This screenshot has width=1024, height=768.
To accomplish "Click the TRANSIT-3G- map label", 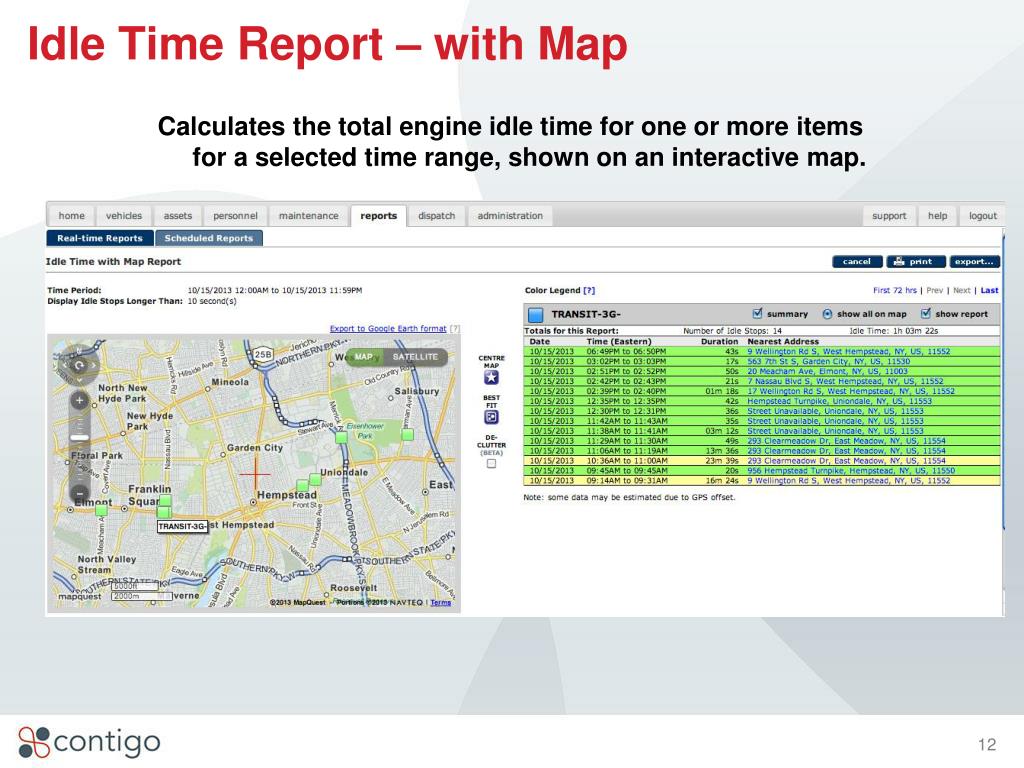I will 182,526.
